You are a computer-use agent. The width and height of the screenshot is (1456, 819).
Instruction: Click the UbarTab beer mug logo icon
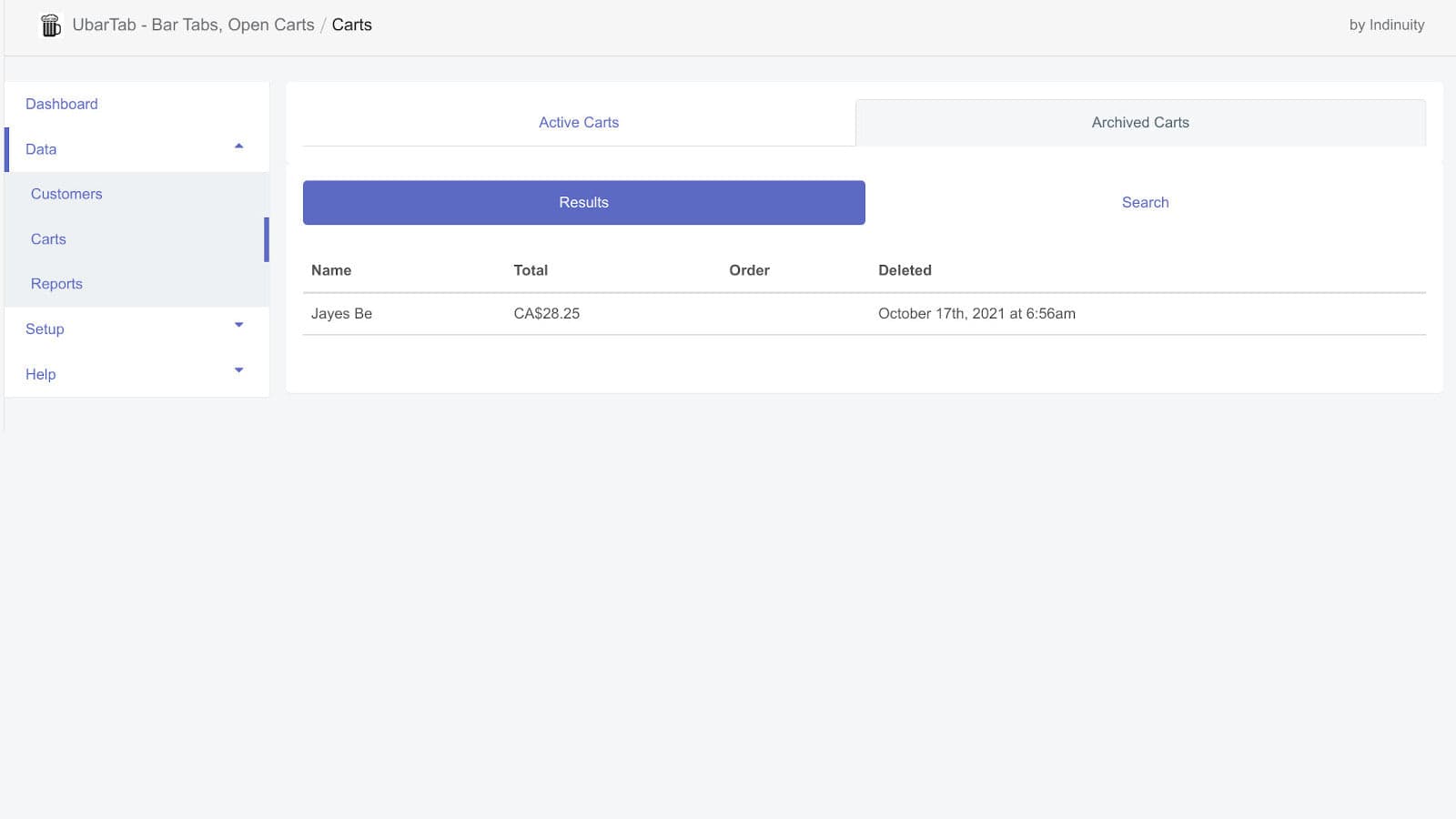pyautogui.click(x=50, y=25)
